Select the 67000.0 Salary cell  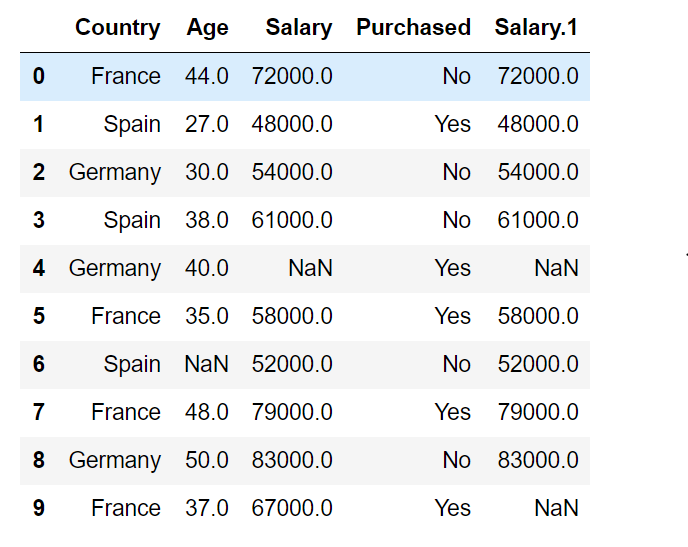pos(292,508)
